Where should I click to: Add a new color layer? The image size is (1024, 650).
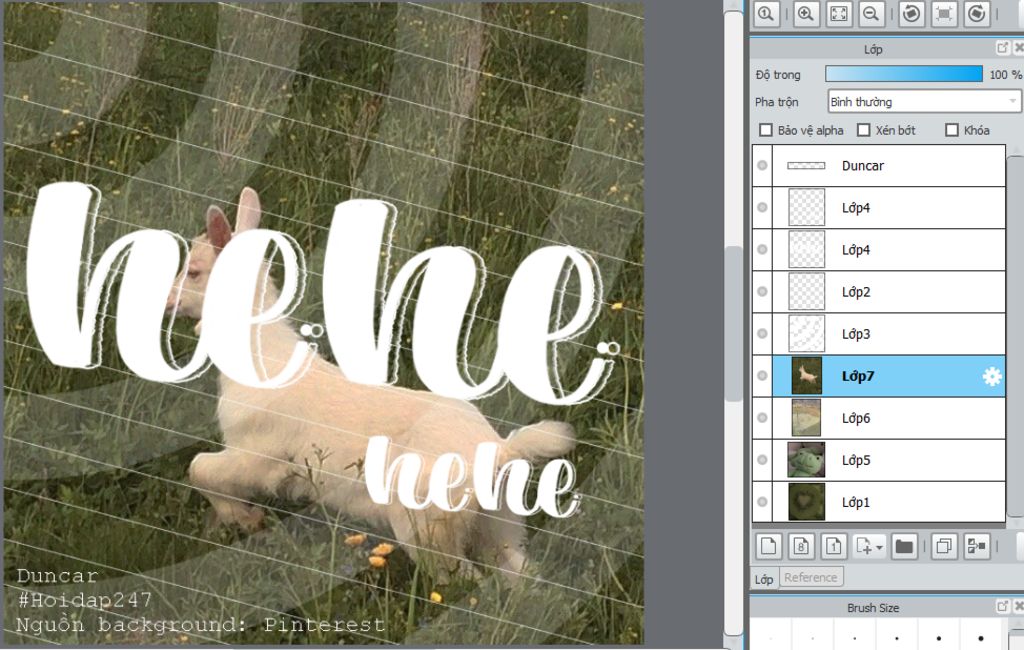click(769, 546)
